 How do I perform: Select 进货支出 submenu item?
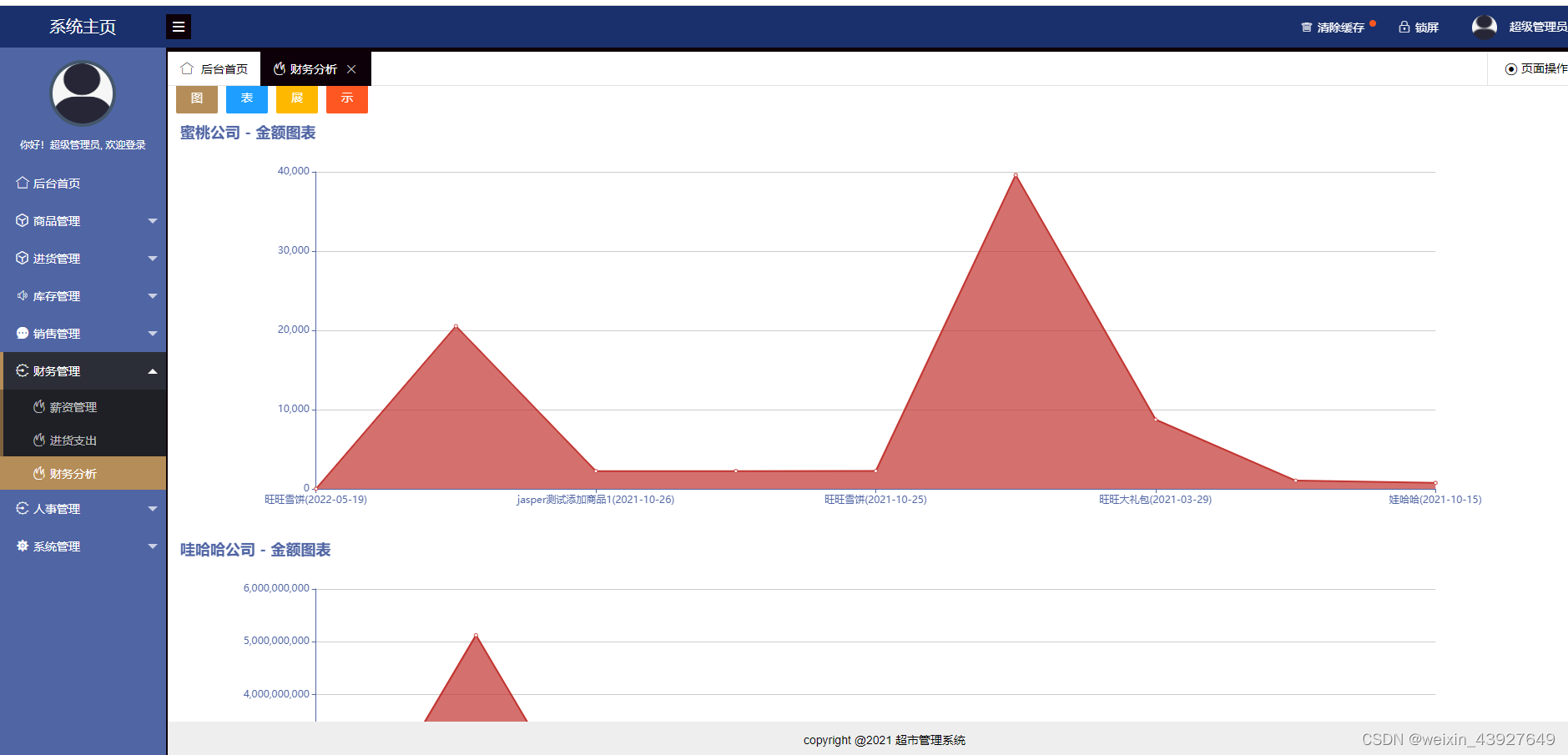tap(83, 440)
